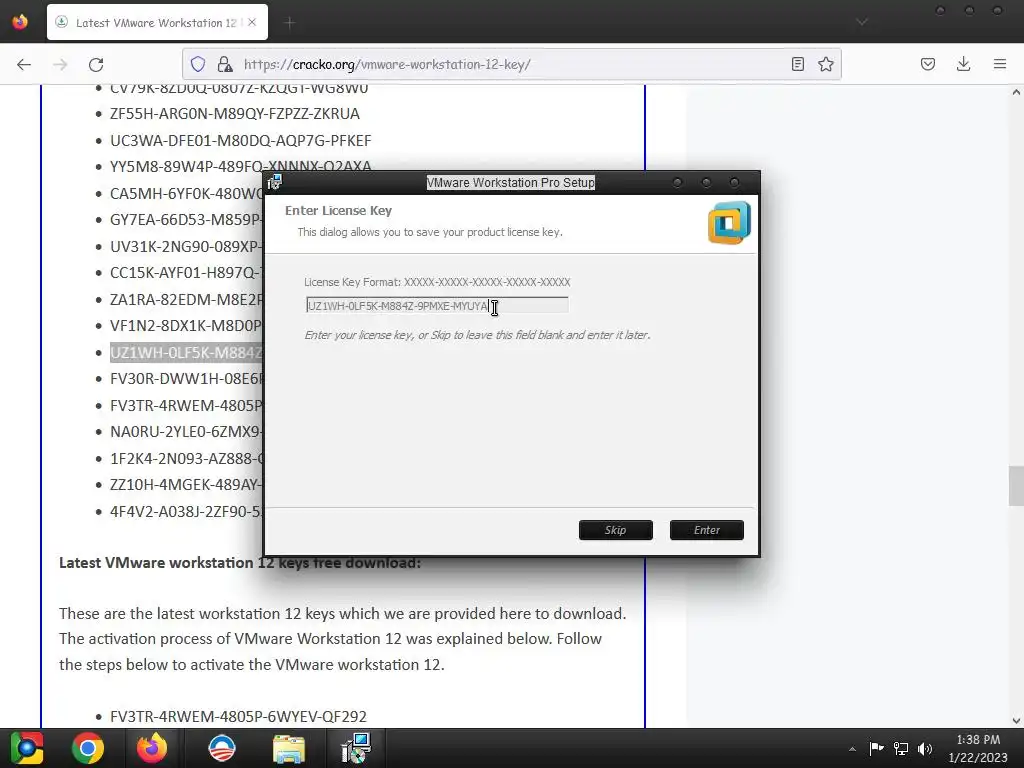Viewport: 1024px width, 768px height.
Task: Open a new tab with plus button
Action: (289, 23)
